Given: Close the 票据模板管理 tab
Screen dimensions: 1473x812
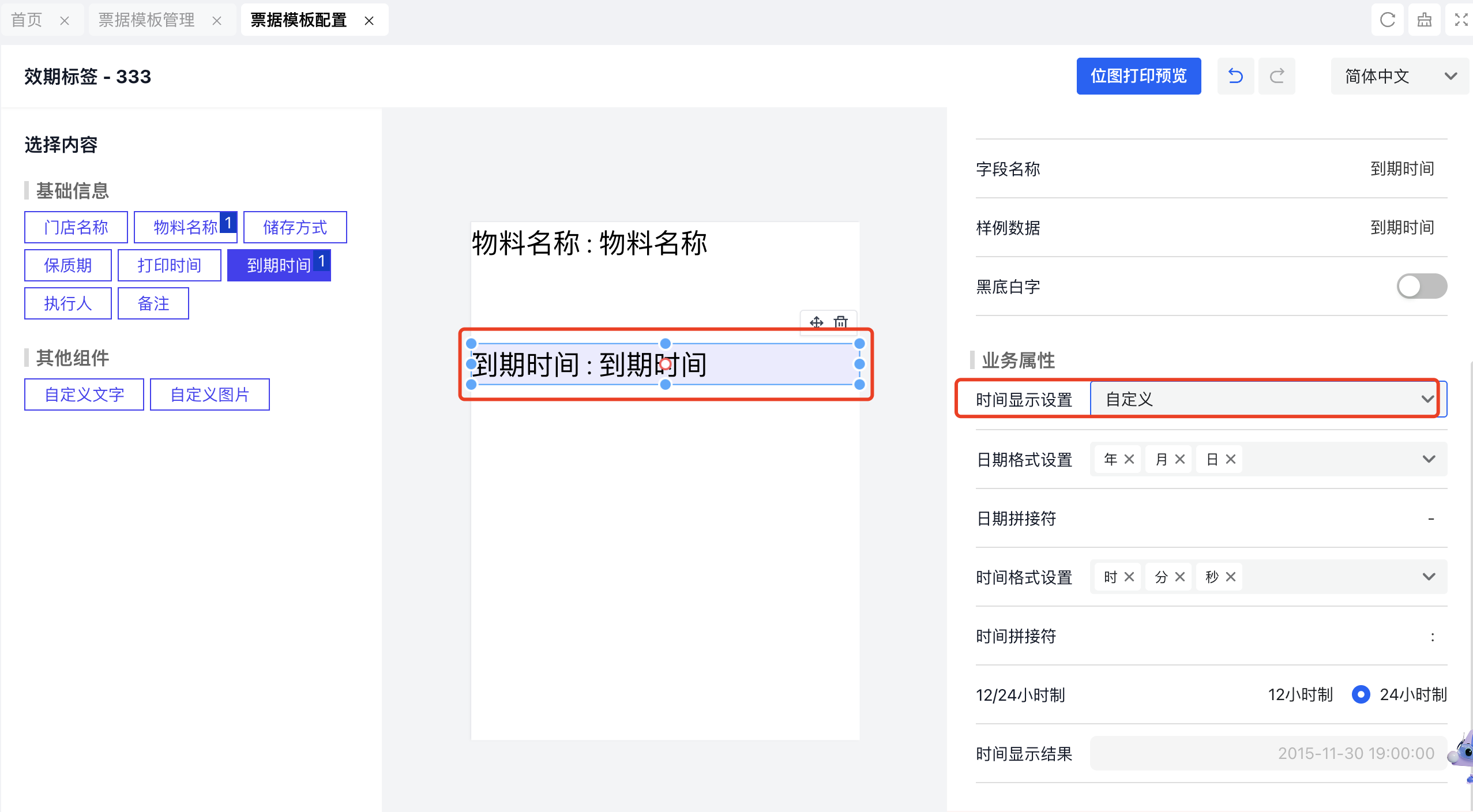Looking at the screenshot, I should tap(217, 21).
